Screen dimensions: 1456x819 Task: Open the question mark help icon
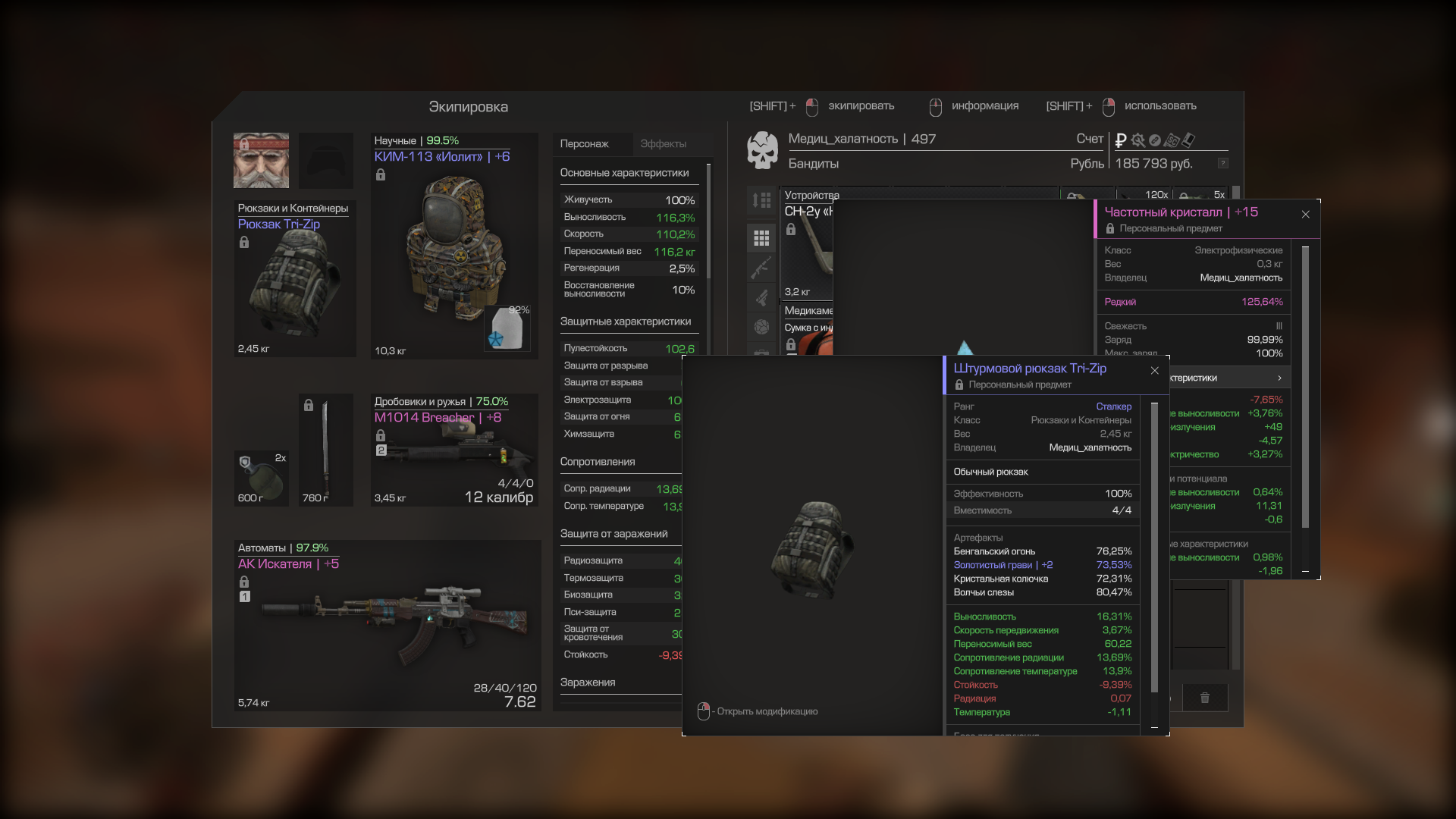(1222, 163)
